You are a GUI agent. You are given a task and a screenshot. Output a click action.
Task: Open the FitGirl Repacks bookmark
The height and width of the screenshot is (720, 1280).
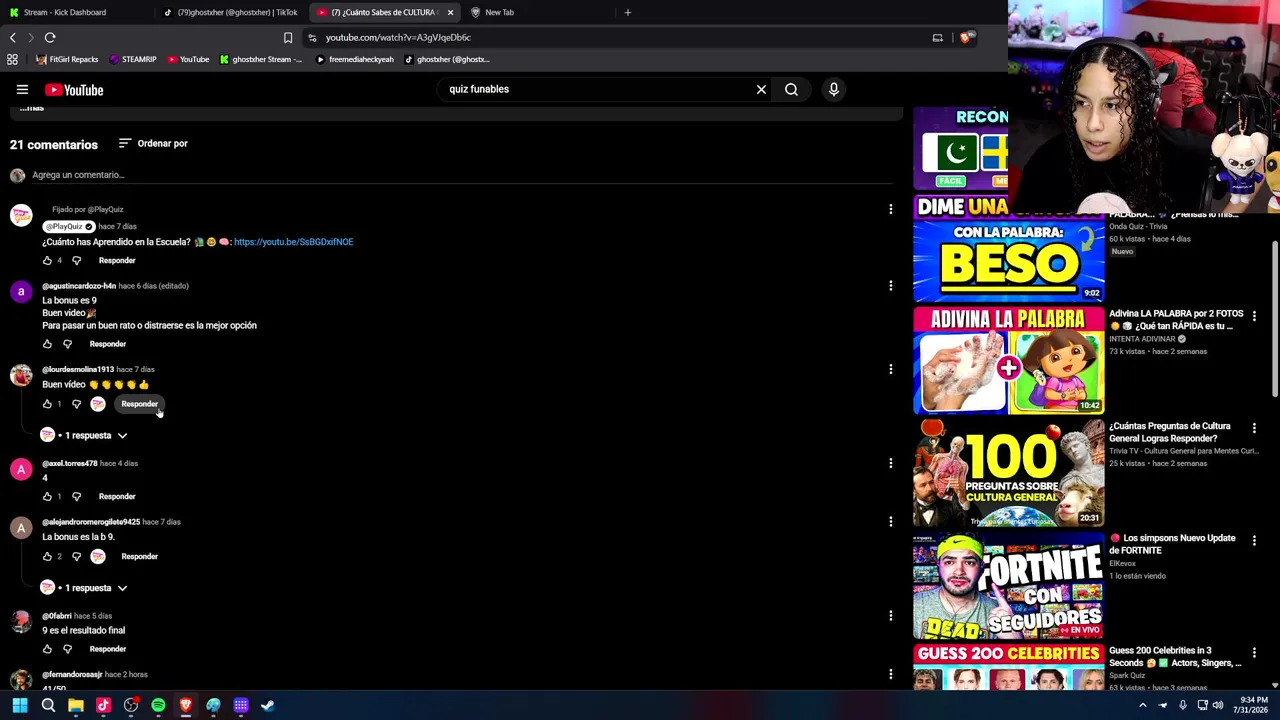coord(67,59)
